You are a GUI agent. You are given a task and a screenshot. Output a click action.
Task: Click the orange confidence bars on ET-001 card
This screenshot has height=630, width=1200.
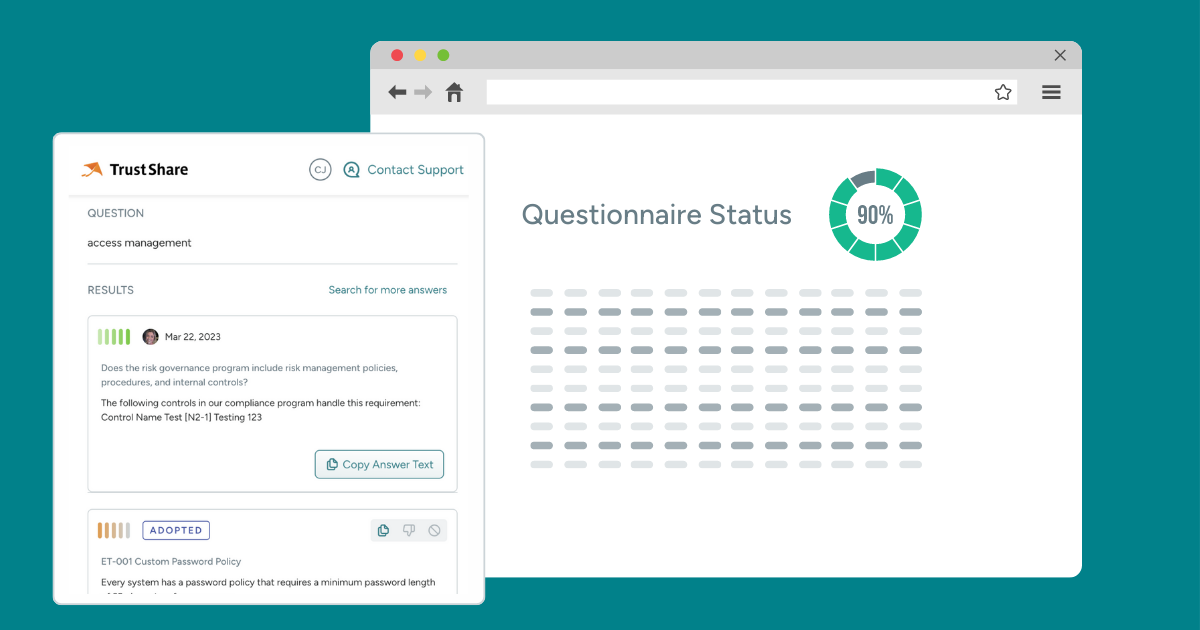point(114,530)
